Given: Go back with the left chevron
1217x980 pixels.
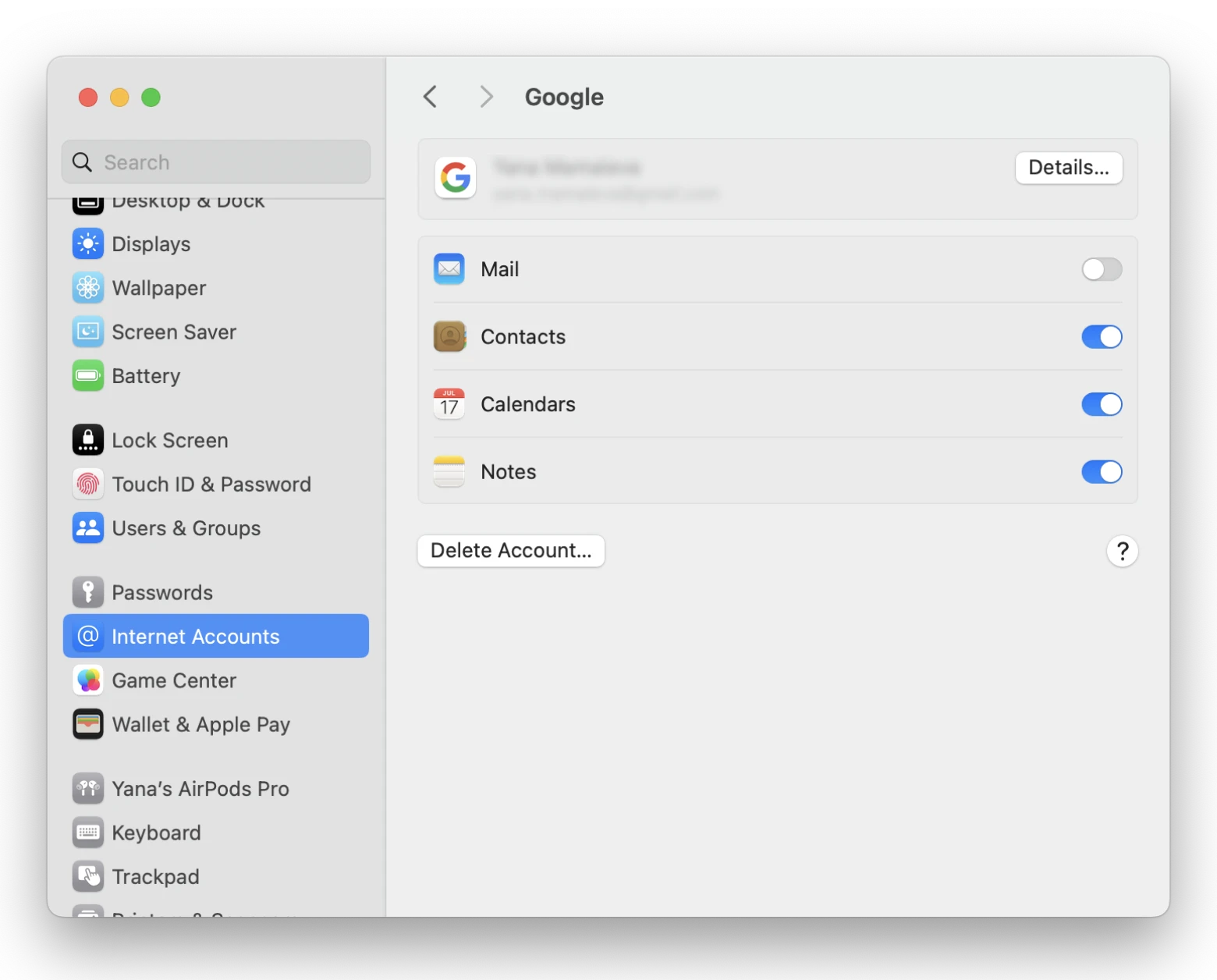Looking at the screenshot, I should tap(430, 97).
